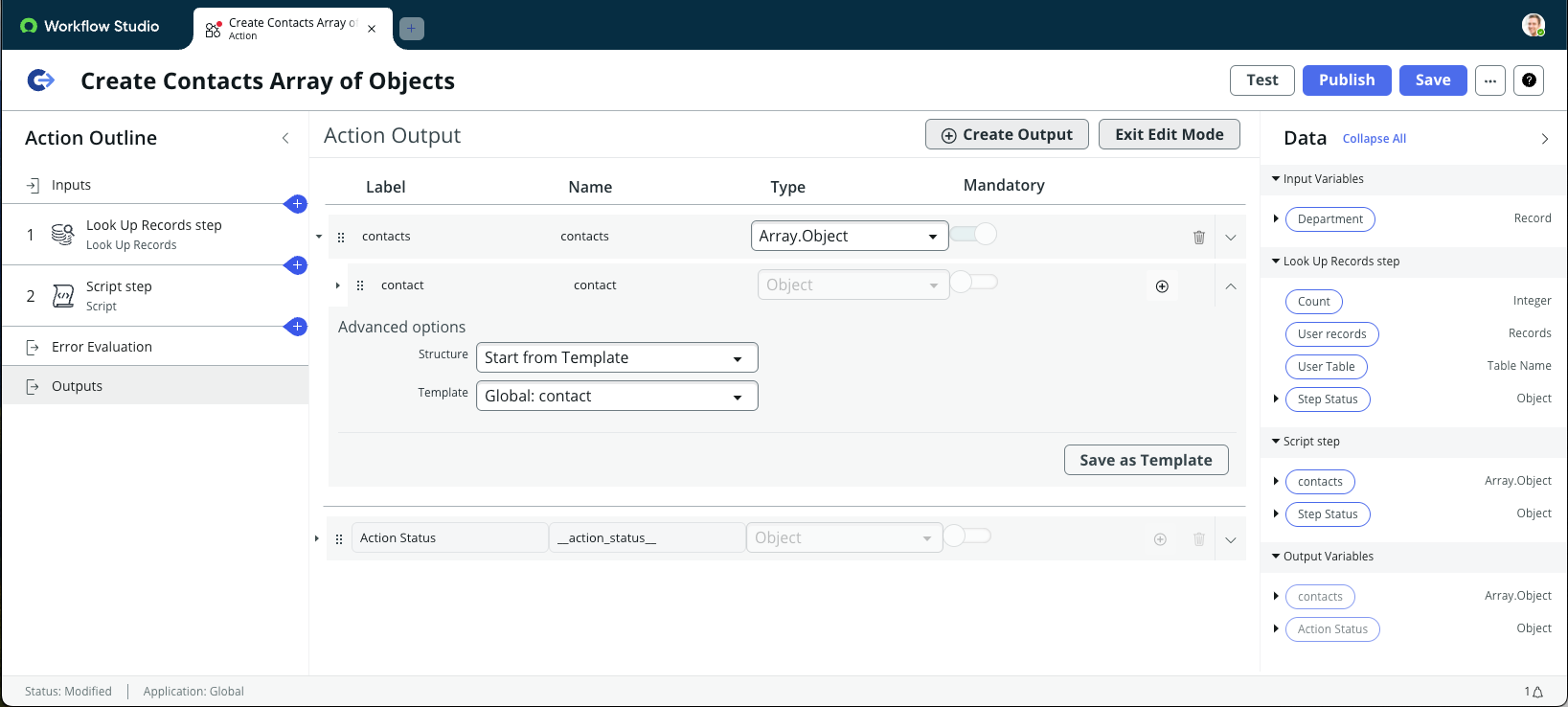Click the action type icon beside title

coord(40,80)
